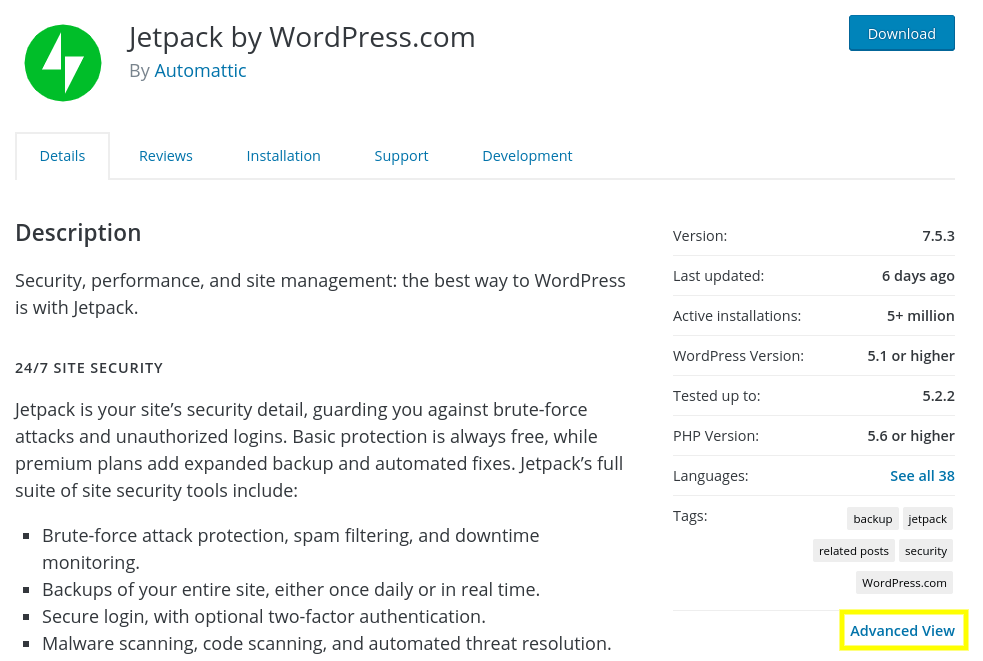This screenshot has height=661, width=983.
Task: Select the Last updated label
Action: pyautogui.click(x=718, y=276)
